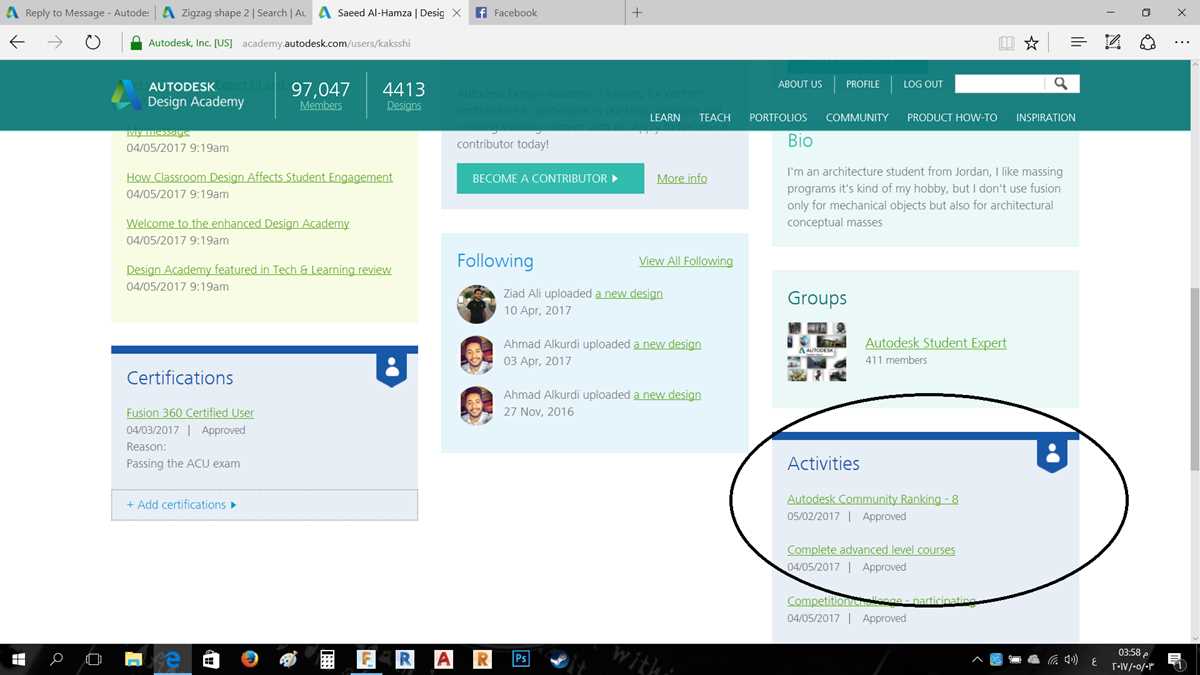Open Steam from the taskbar

pos(559,659)
